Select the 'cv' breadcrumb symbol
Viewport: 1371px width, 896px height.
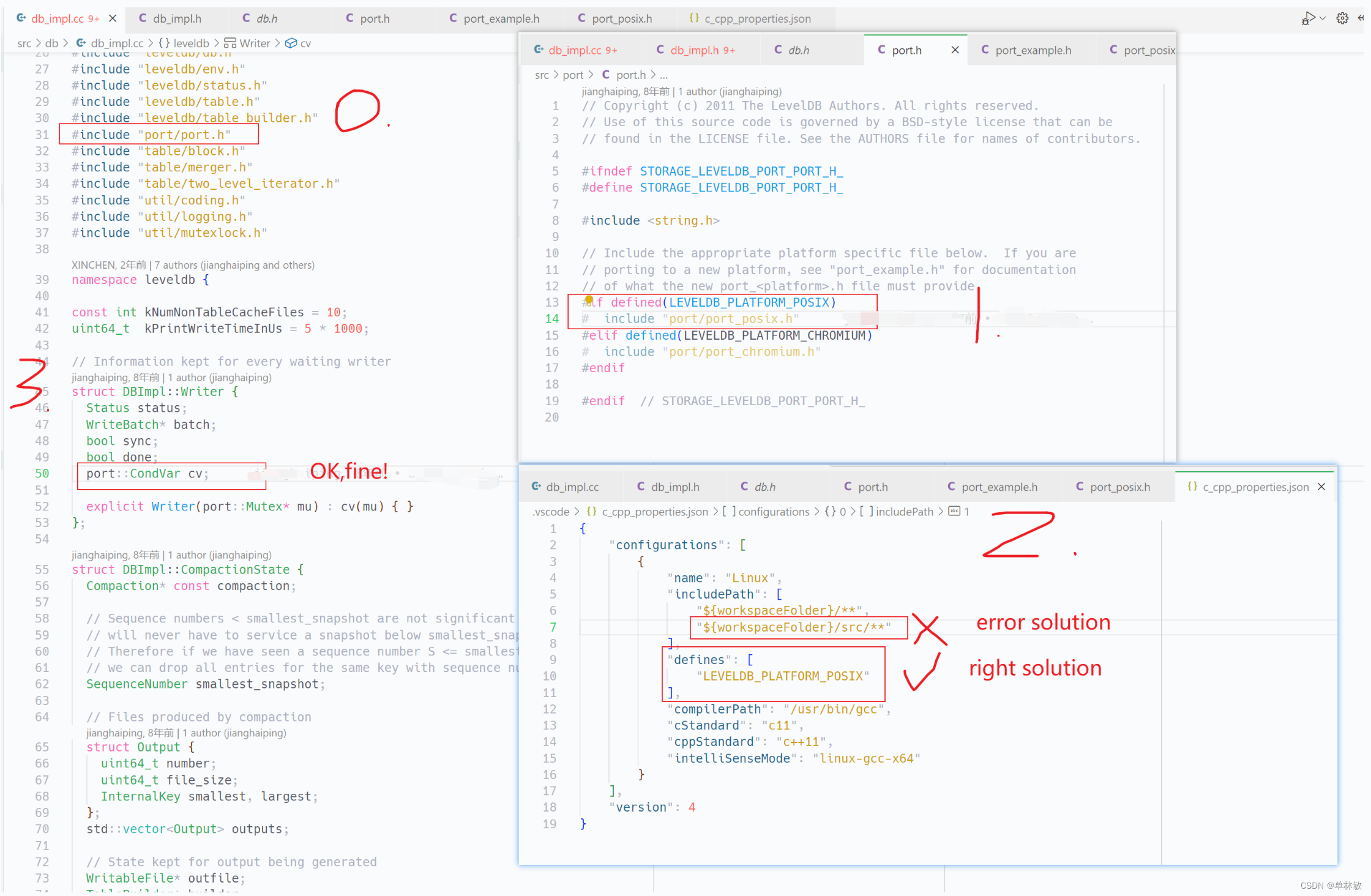305,43
